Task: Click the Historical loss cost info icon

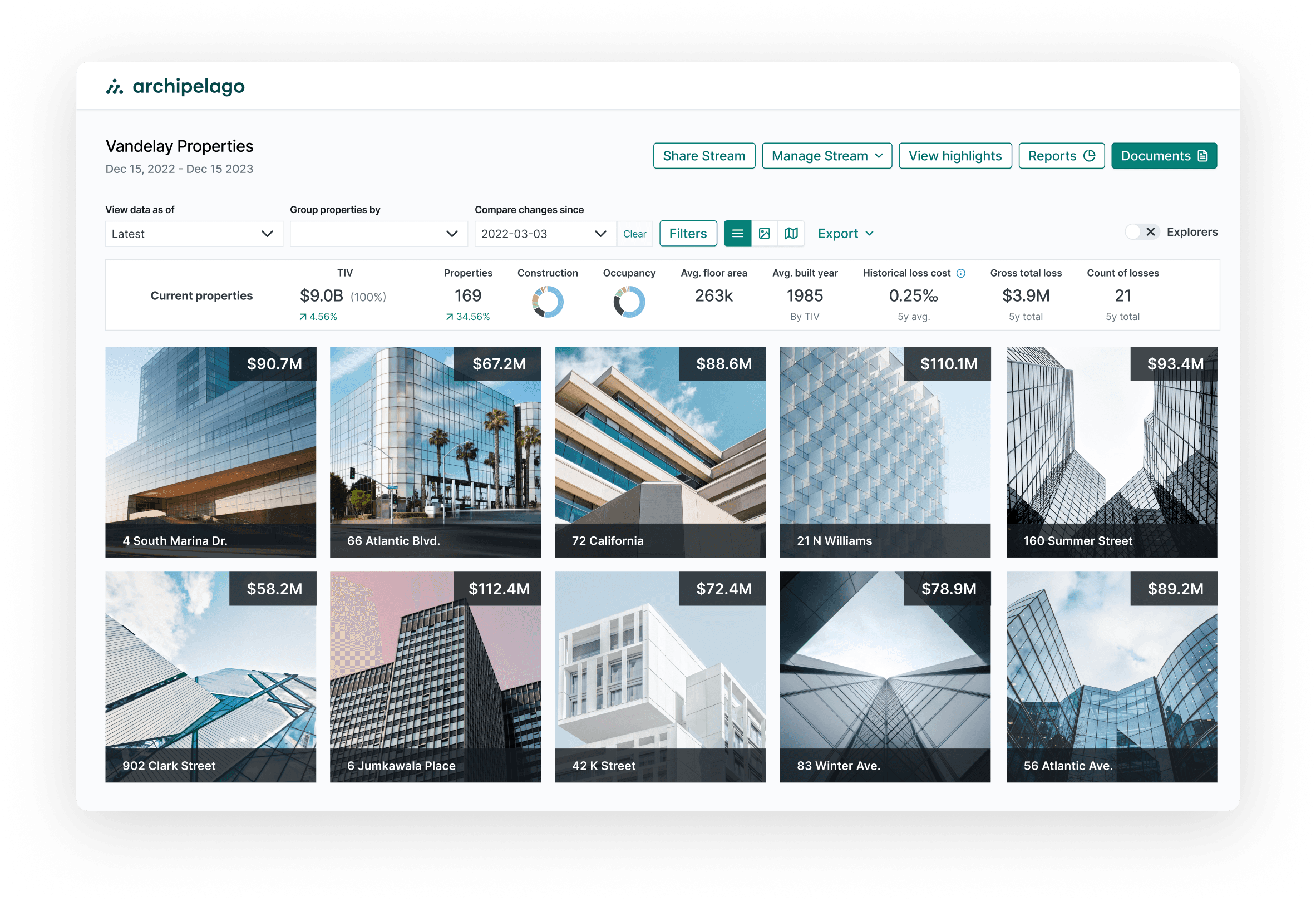Action: point(961,273)
